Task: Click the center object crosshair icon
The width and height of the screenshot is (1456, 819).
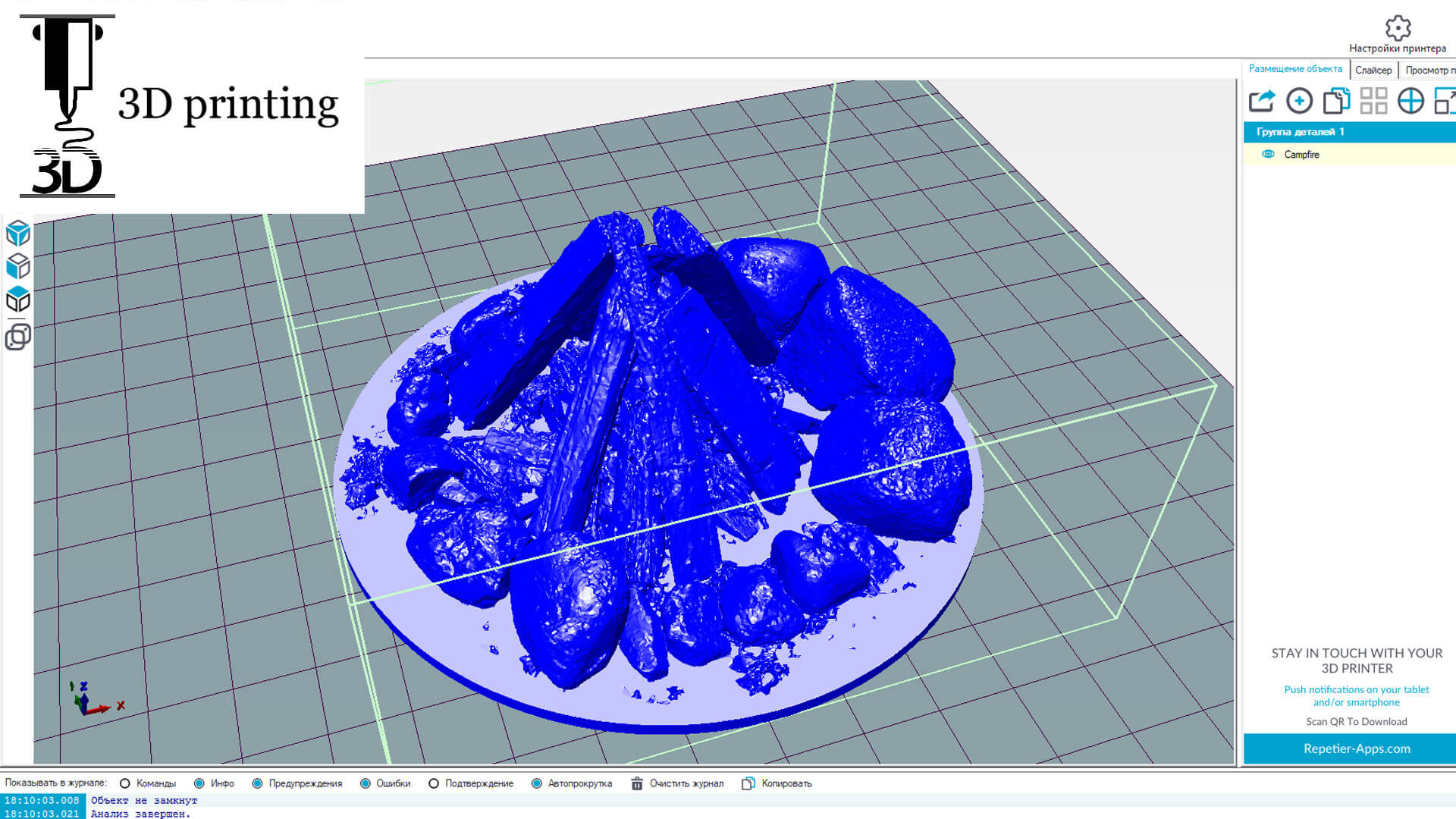Action: click(1410, 101)
